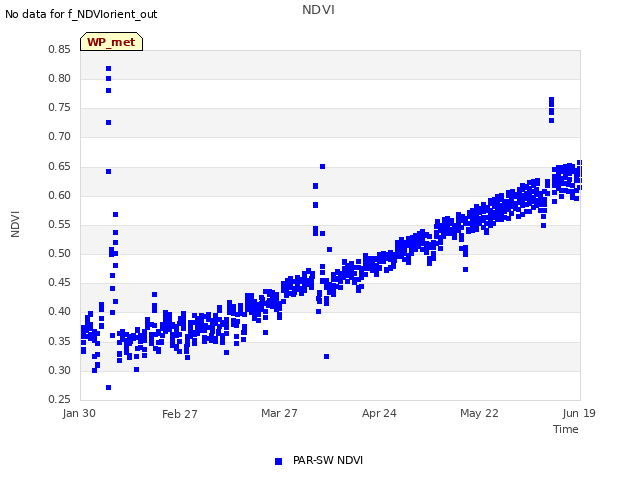Image resolution: width=640 pixels, height=480 pixels.
Task: Click the highest outlier point near 0.82
Action: [x=109, y=69]
